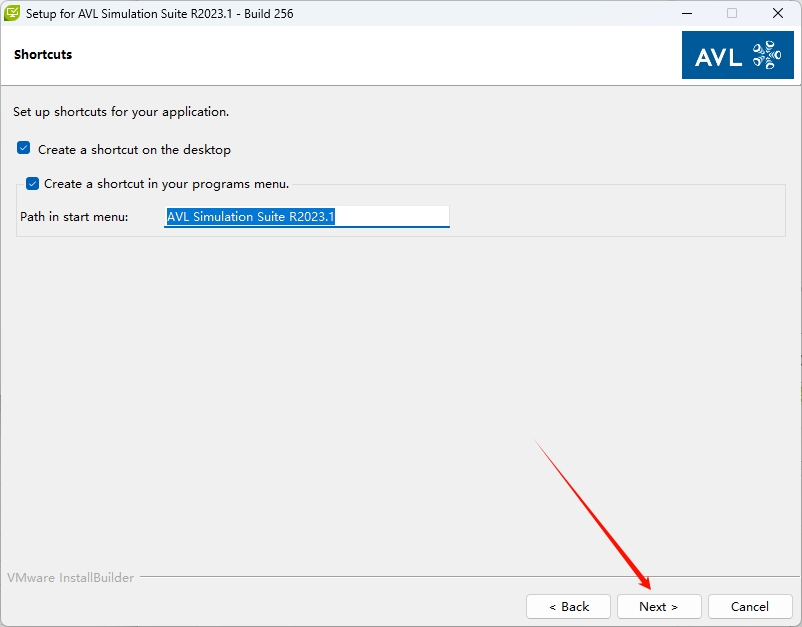802x627 pixels.
Task: Click the white header banner area
Action: pos(350,55)
